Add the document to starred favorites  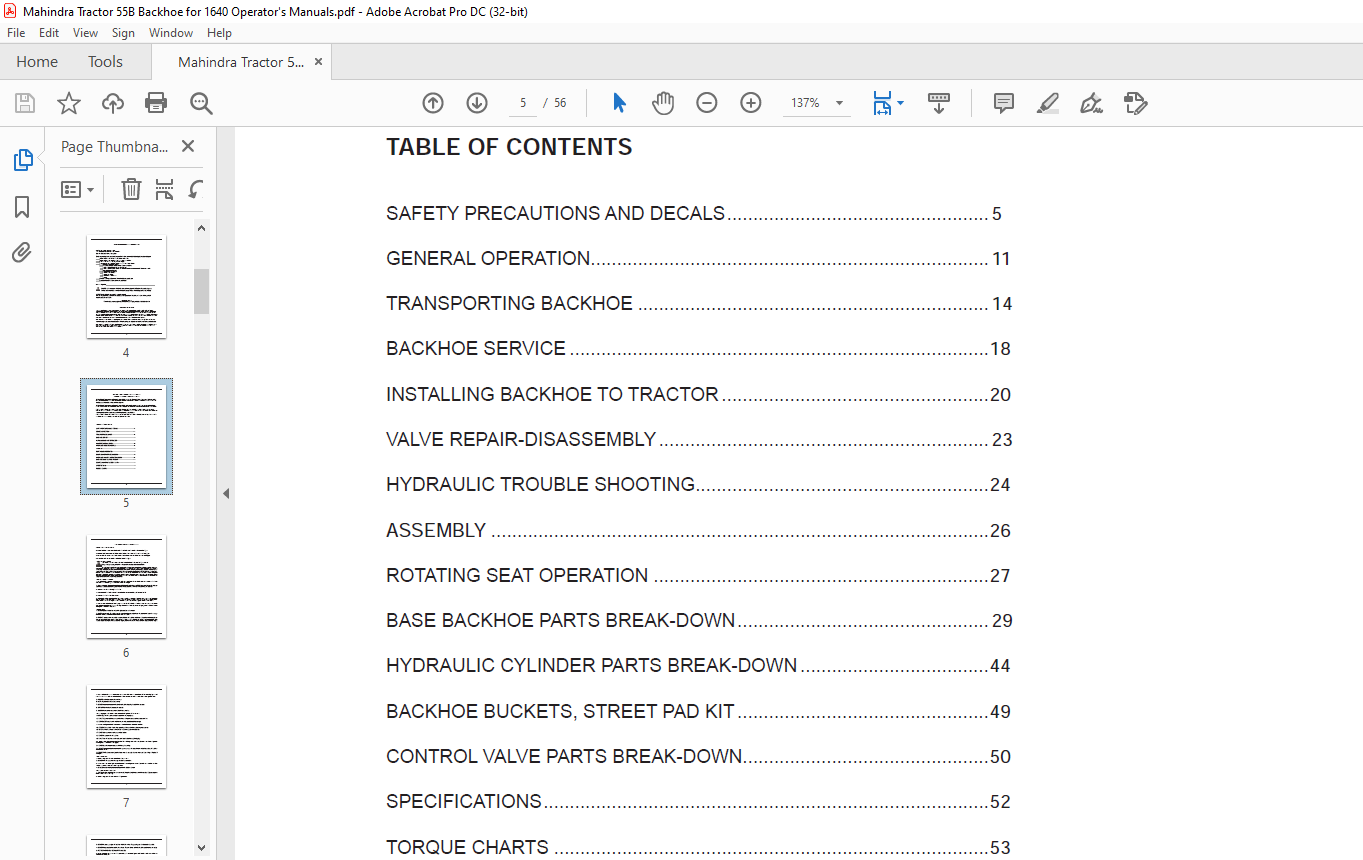click(68, 103)
